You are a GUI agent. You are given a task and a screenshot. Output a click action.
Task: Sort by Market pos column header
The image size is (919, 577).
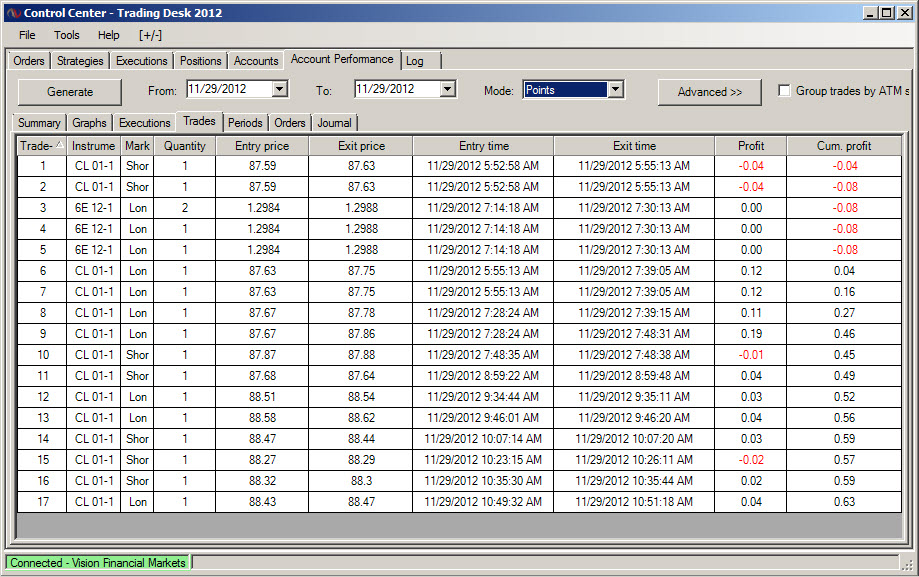[137, 146]
